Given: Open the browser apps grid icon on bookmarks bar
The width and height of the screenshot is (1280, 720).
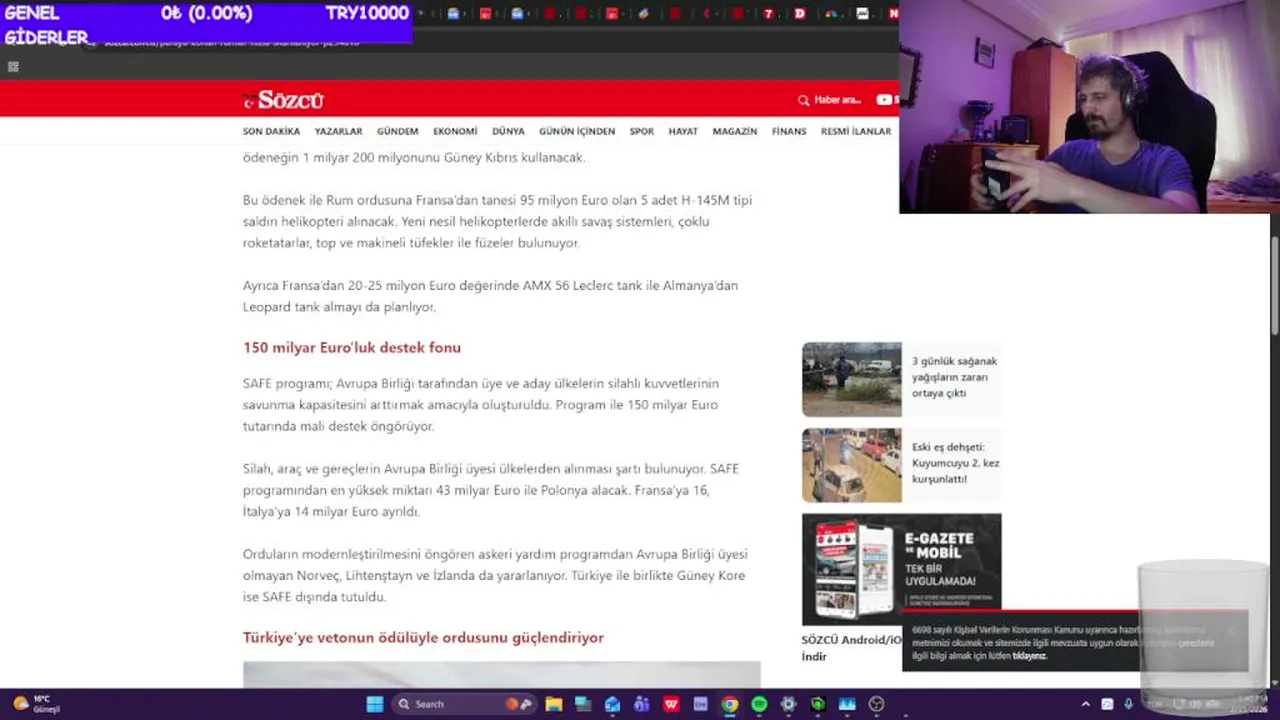Looking at the screenshot, I should [13, 67].
